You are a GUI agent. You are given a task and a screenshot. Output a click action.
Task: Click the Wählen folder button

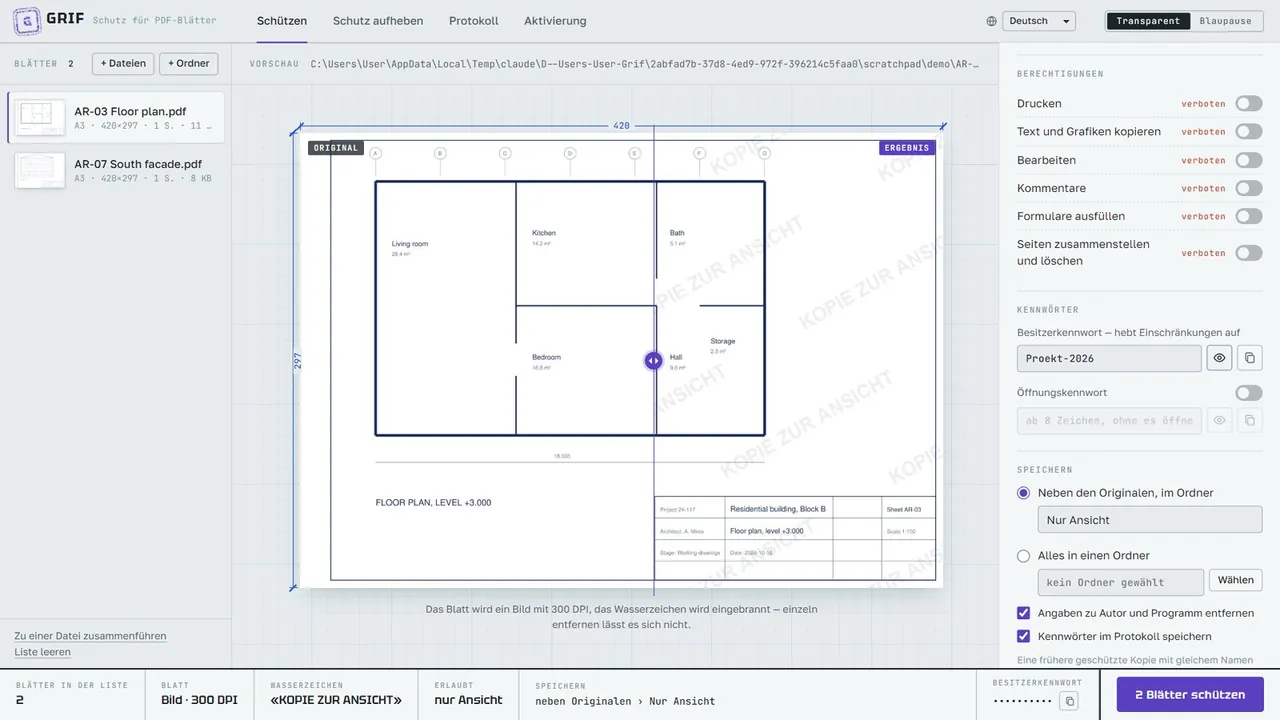pos(1236,580)
